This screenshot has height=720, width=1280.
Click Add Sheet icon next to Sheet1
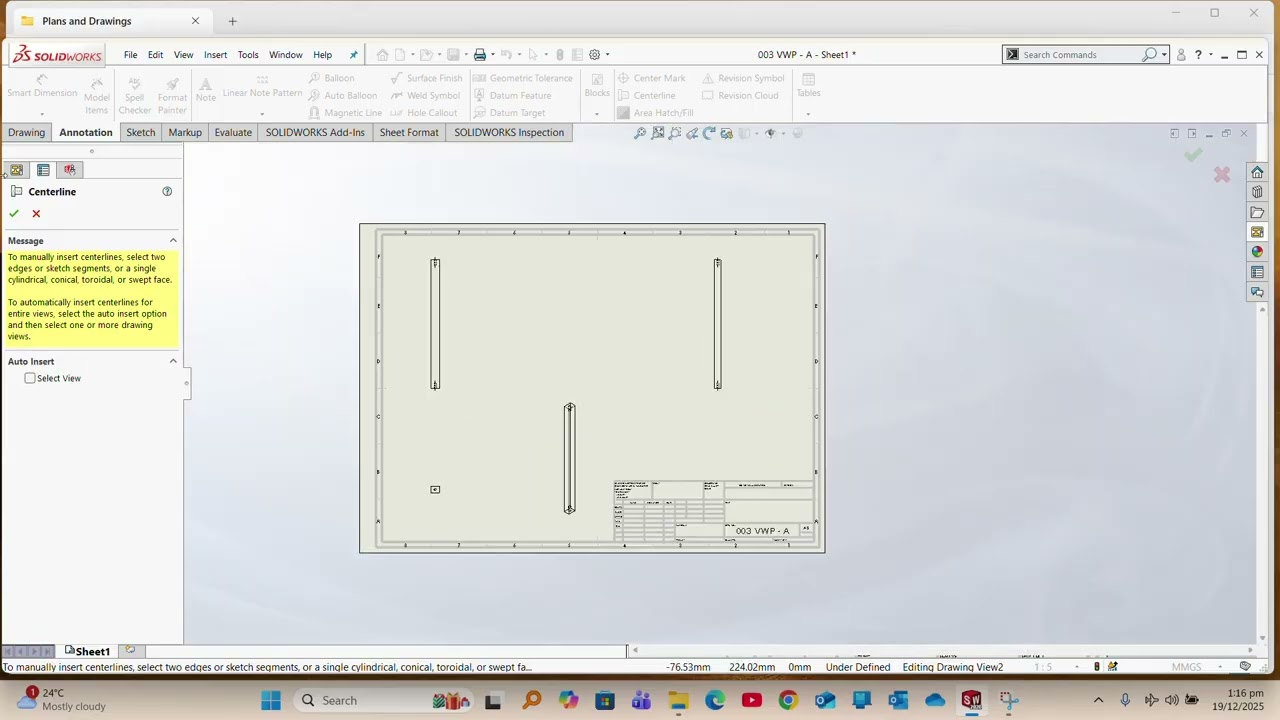(130, 650)
